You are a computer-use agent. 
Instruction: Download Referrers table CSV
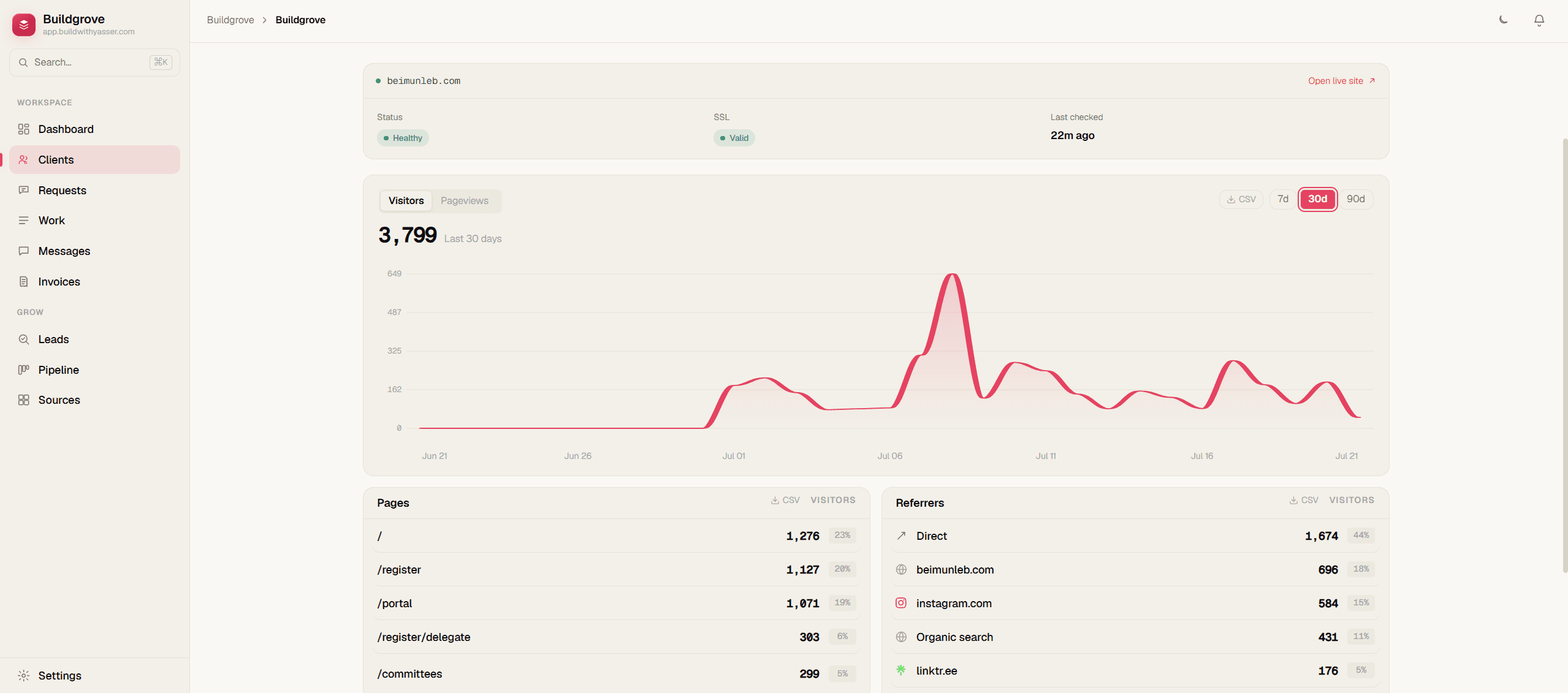(1304, 501)
